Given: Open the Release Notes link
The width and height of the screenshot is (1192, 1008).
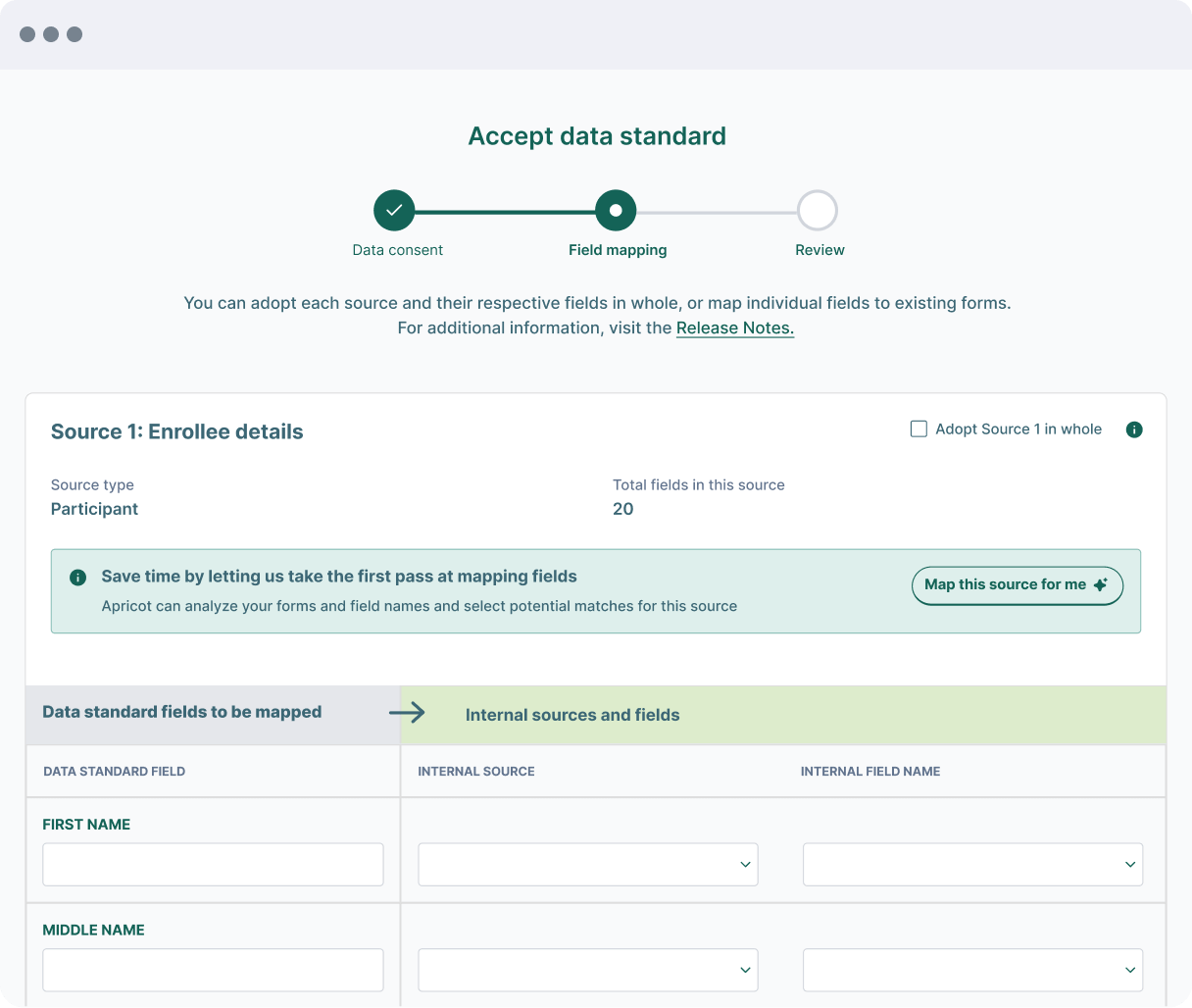Looking at the screenshot, I should coord(734,328).
